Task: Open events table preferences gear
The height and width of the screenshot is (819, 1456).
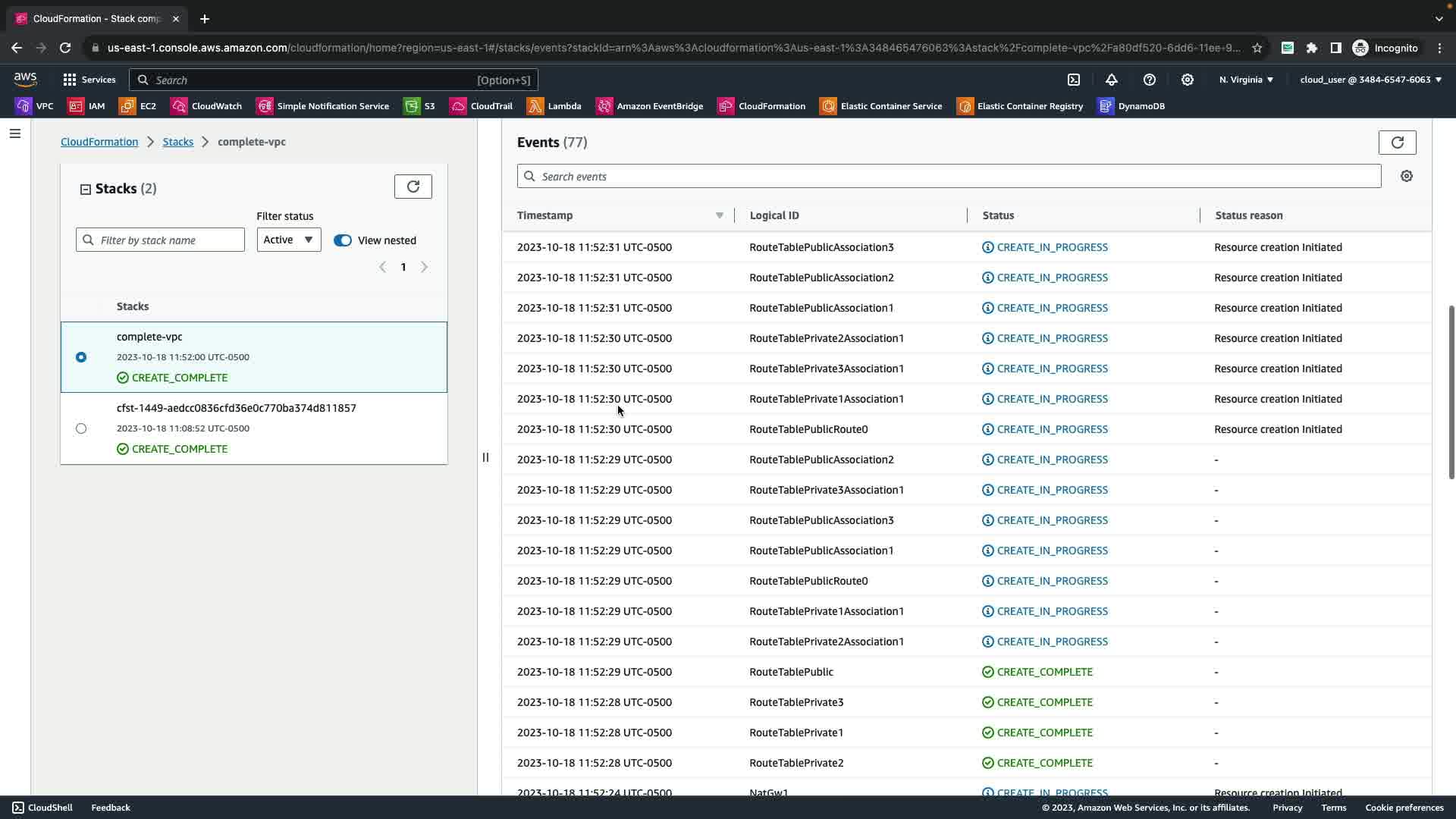Action: pyautogui.click(x=1407, y=176)
